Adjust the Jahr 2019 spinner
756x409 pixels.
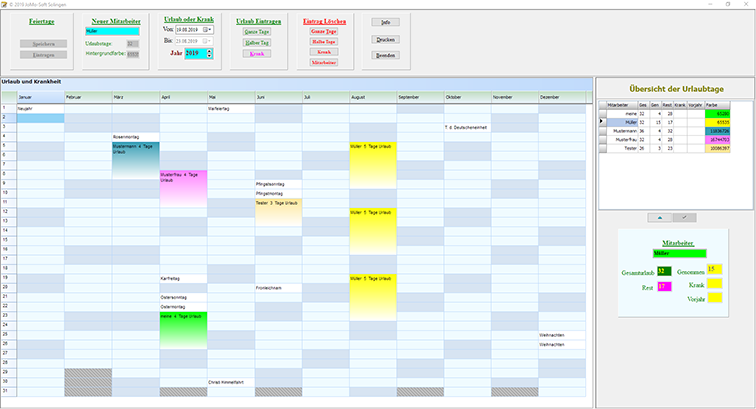(x=210, y=53)
